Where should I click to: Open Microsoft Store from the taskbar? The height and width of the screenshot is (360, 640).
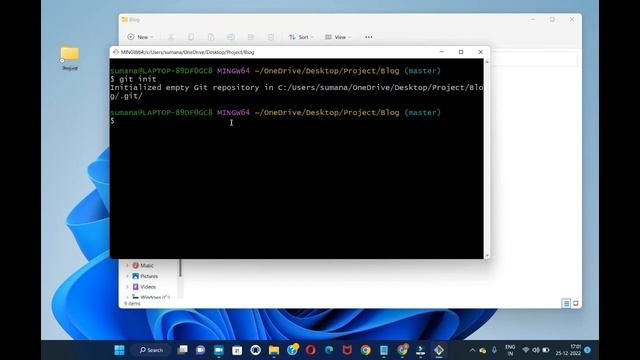click(x=237, y=350)
